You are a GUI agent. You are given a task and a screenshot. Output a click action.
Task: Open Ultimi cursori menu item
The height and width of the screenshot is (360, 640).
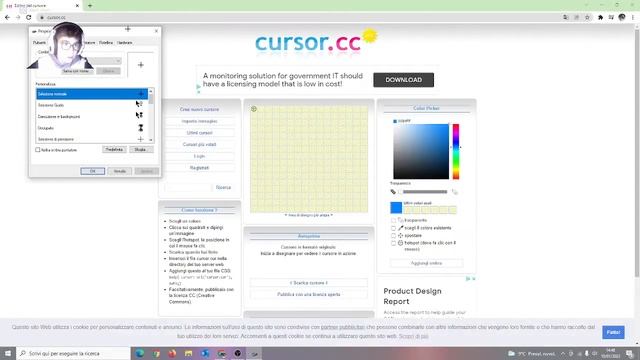point(200,133)
